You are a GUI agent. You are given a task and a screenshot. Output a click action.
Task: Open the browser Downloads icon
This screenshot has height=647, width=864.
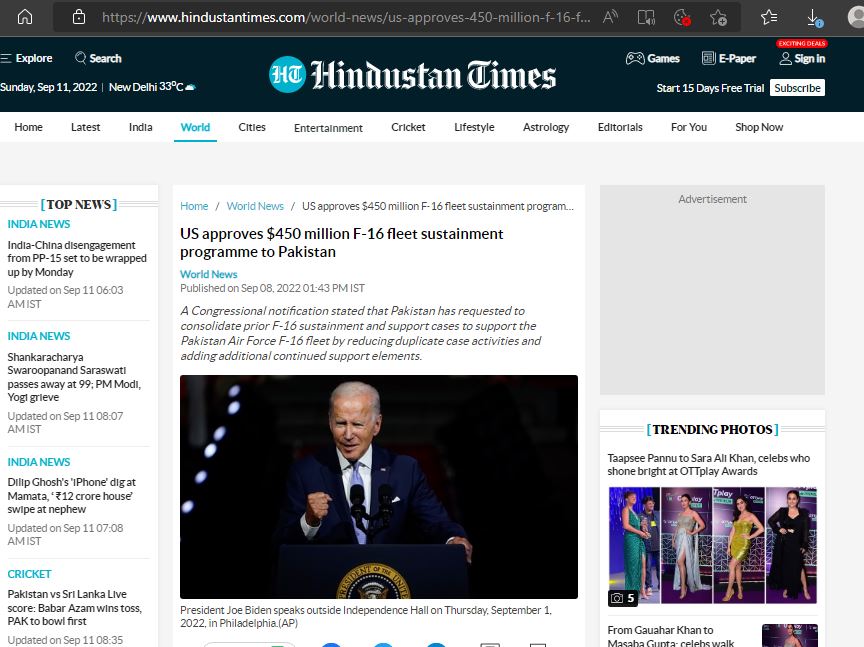click(814, 18)
